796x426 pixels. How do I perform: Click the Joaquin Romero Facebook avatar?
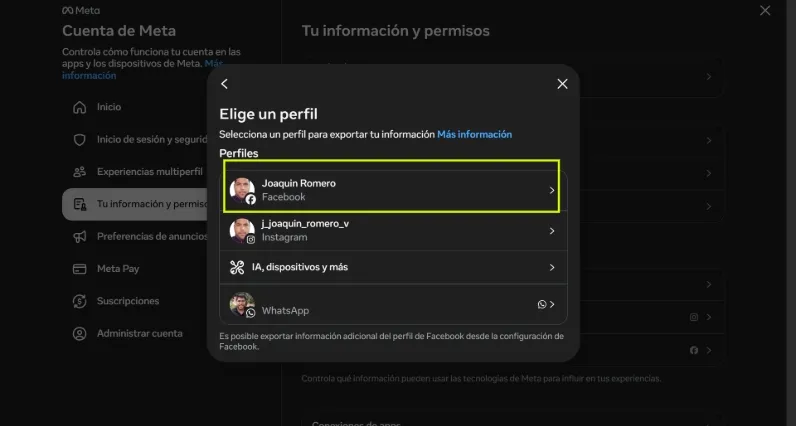point(242,190)
